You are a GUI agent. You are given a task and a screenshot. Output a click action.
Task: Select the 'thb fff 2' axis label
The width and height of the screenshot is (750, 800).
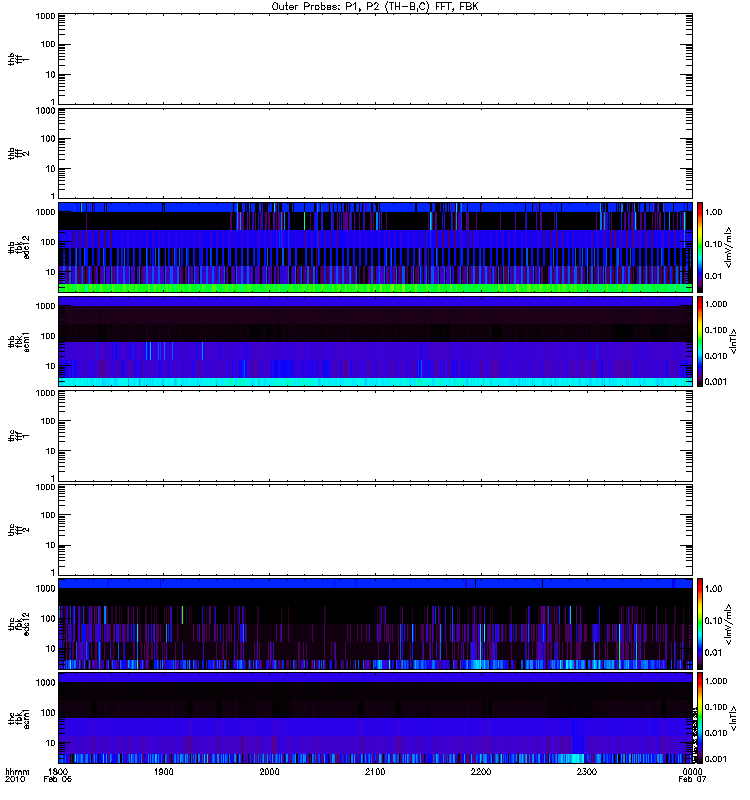[18, 154]
